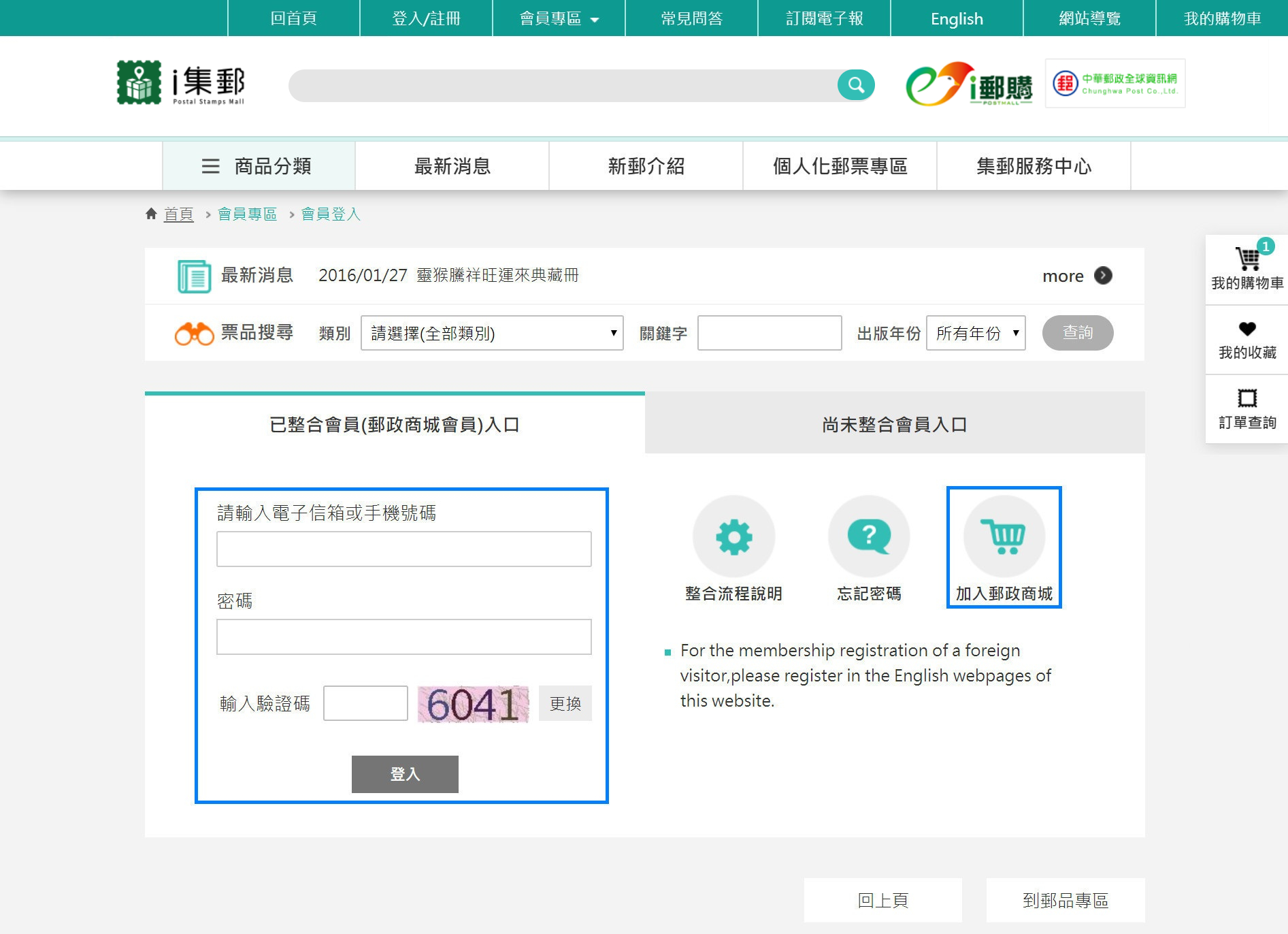Viewport: 1288px width, 934px height.
Task: Switch to the 尚未整合會員入口 tab
Action: pos(895,422)
